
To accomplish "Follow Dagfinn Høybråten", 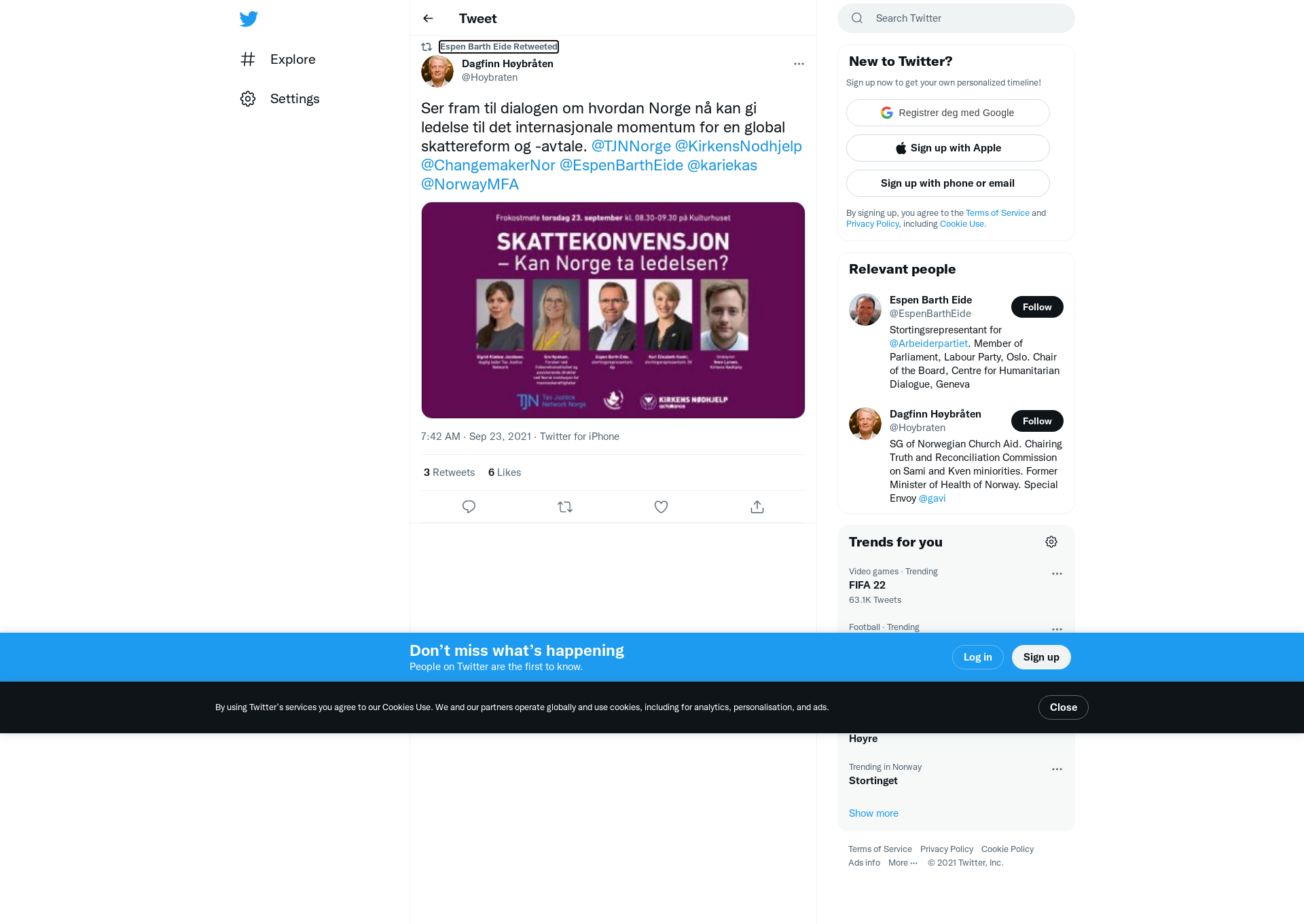I will tap(1037, 421).
